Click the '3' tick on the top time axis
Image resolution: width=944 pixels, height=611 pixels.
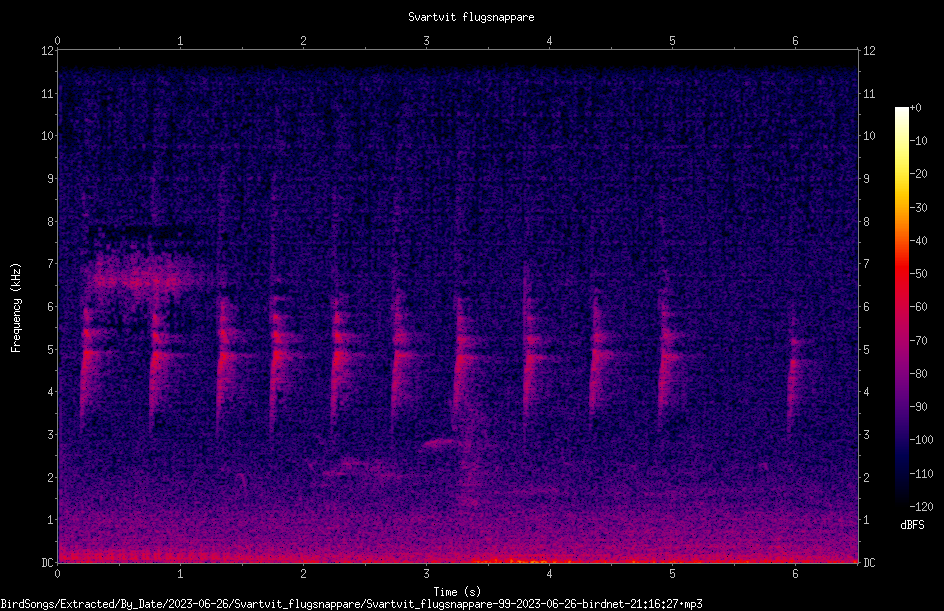[x=426, y=41]
